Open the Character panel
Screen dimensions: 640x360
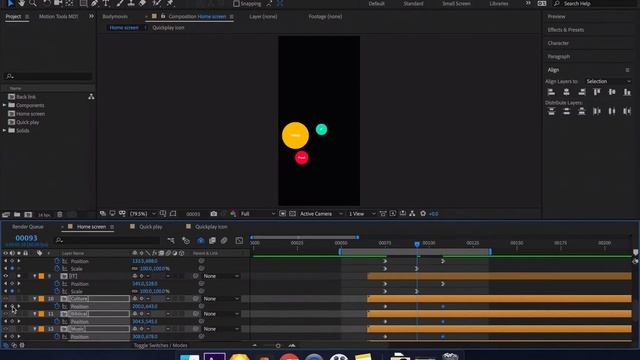point(558,43)
